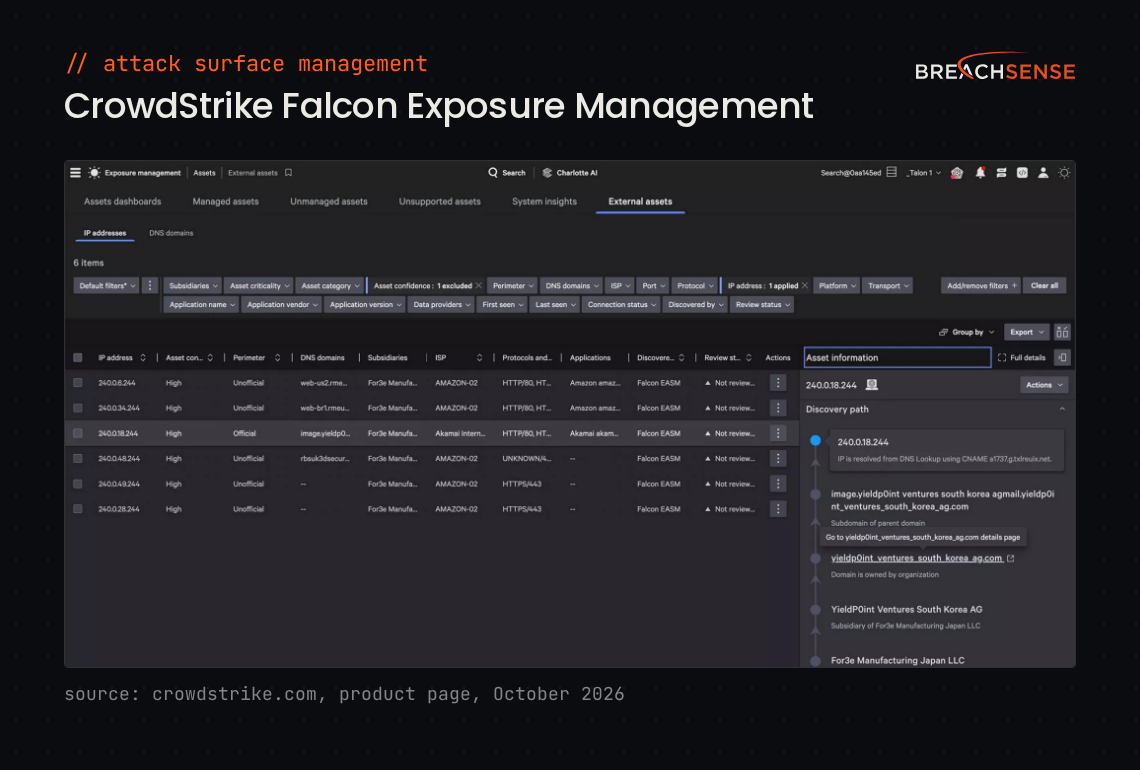Click the Assets breadcrumb
This screenshot has width=1140, height=770.
click(204, 173)
